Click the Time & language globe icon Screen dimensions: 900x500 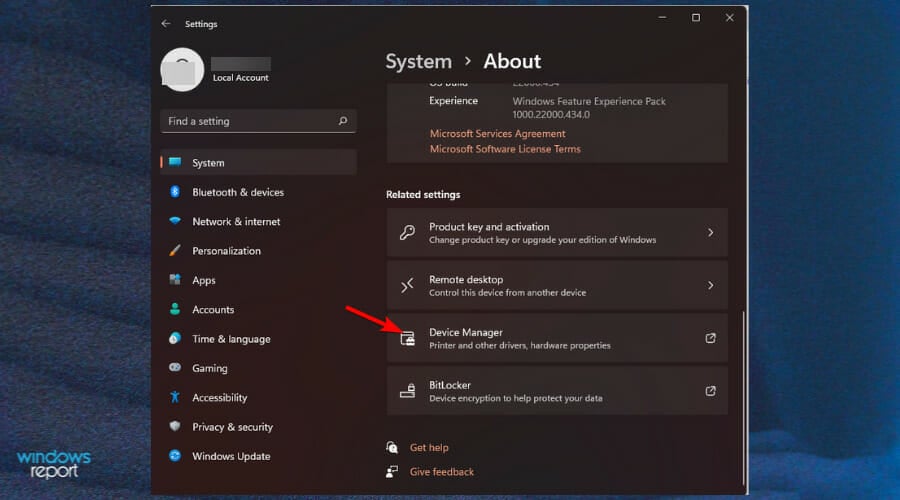pyautogui.click(x=175, y=338)
